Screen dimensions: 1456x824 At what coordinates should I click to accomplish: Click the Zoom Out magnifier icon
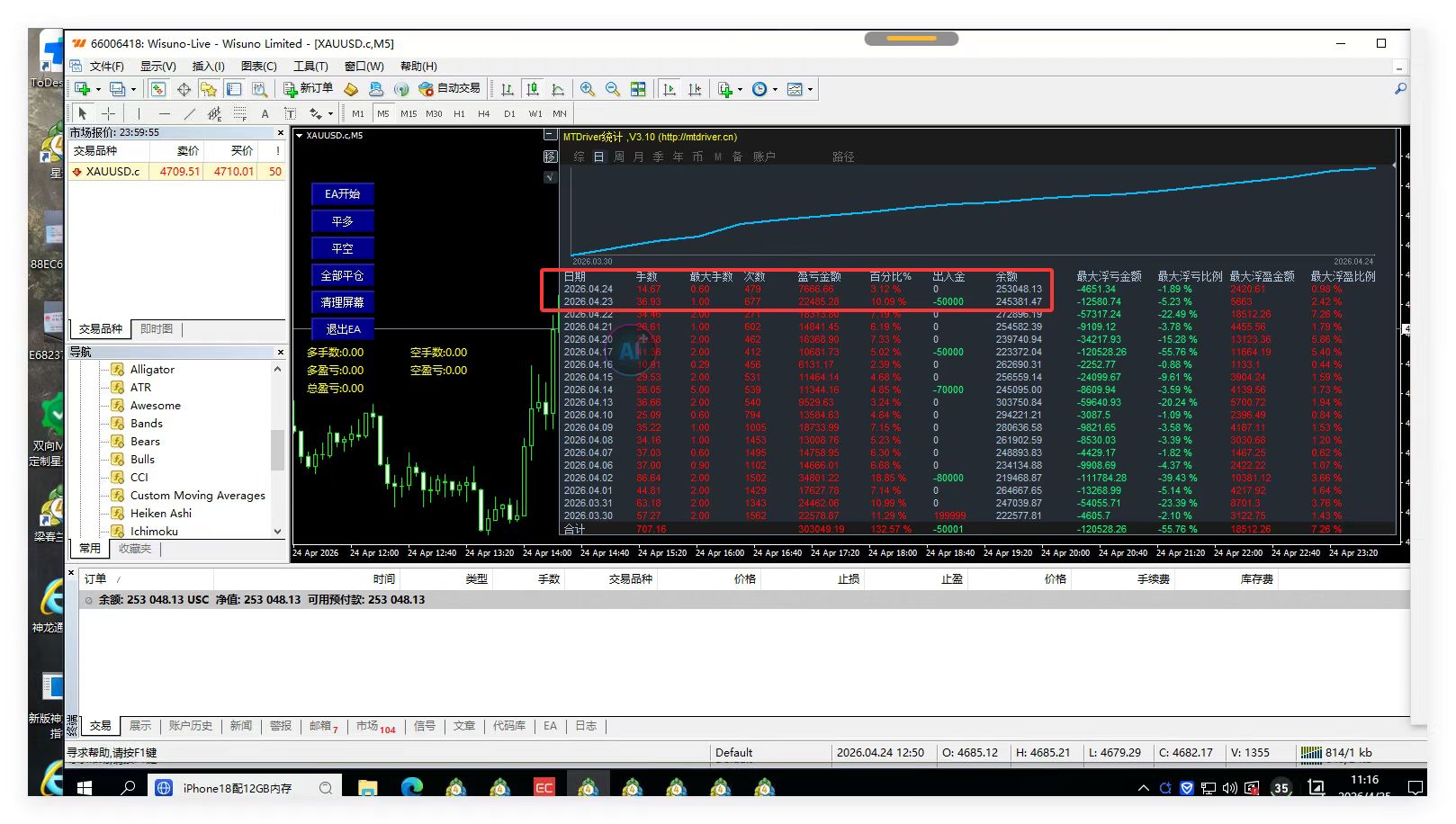613,89
